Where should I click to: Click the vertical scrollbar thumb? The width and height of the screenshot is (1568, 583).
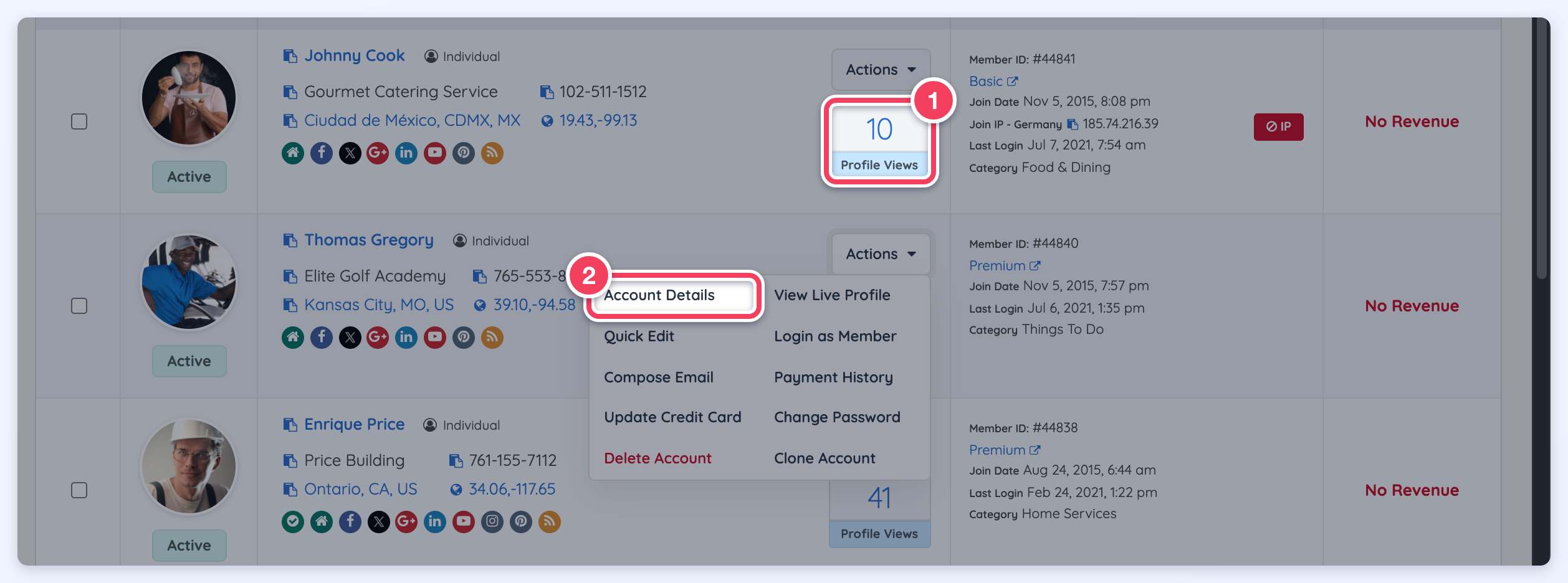(x=1542, y=149)
